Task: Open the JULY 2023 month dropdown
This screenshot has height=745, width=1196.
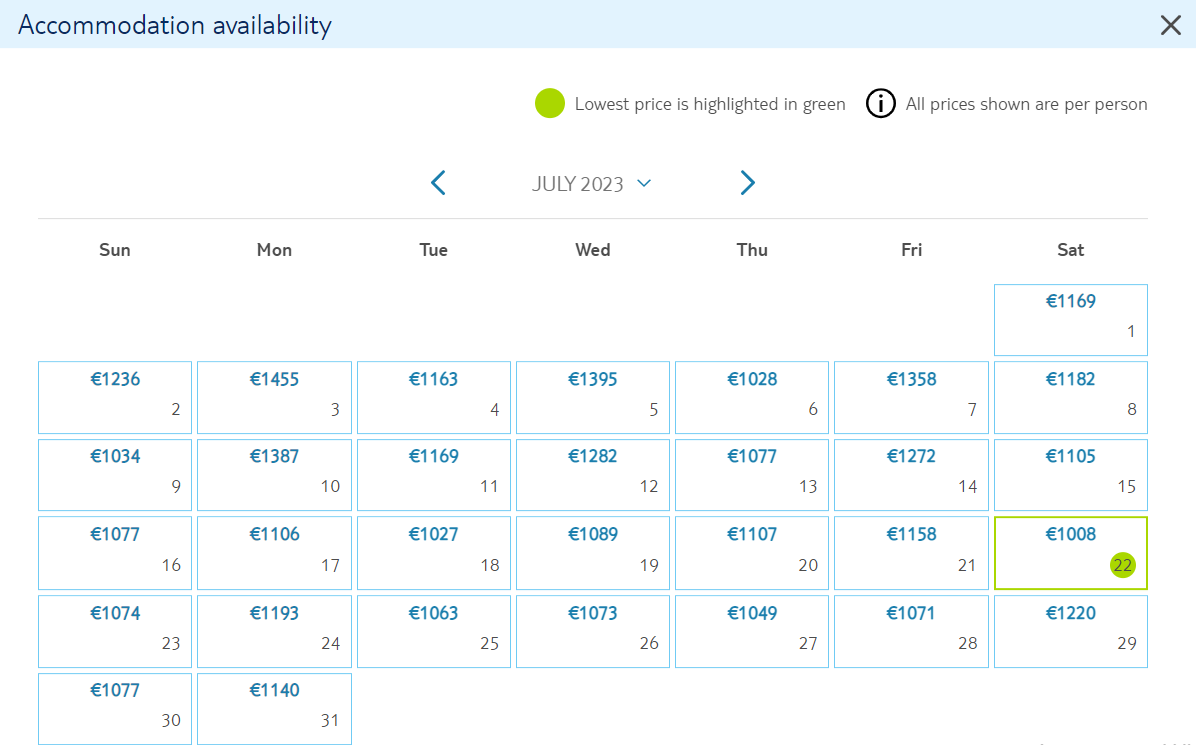Action: [591, 184]
